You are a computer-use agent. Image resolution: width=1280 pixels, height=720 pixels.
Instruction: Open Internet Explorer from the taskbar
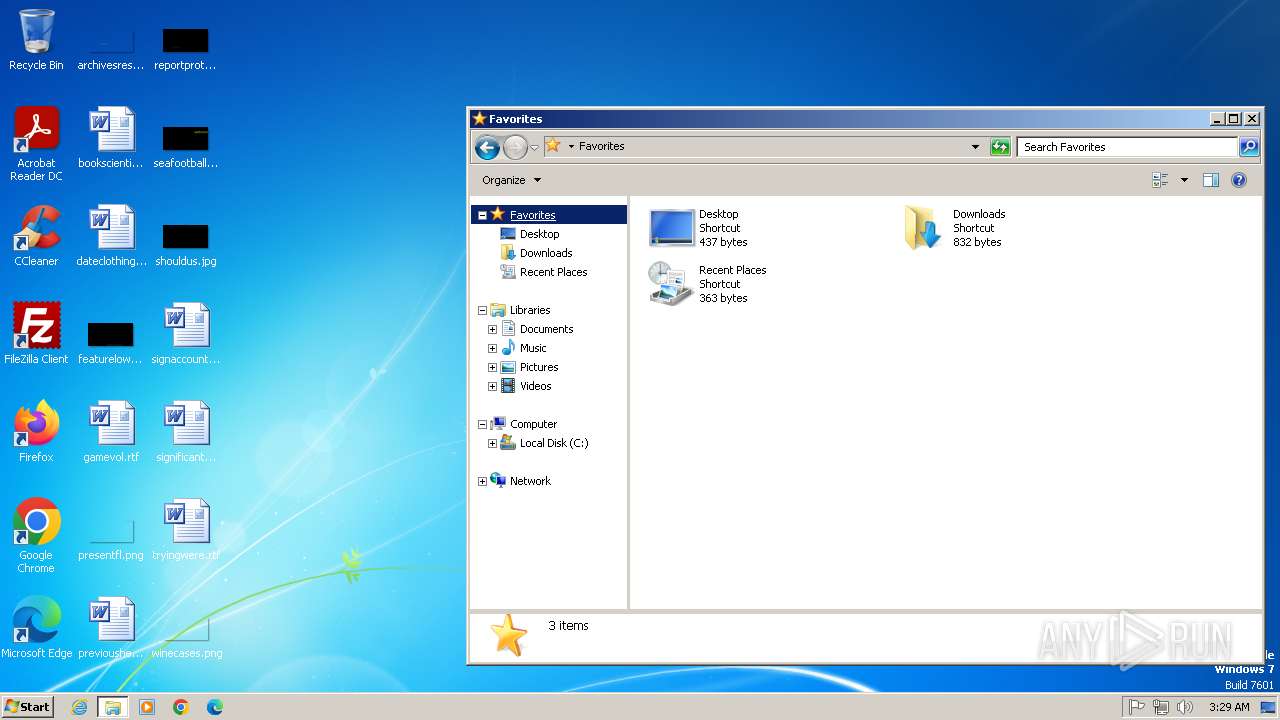tap(79, 707)
